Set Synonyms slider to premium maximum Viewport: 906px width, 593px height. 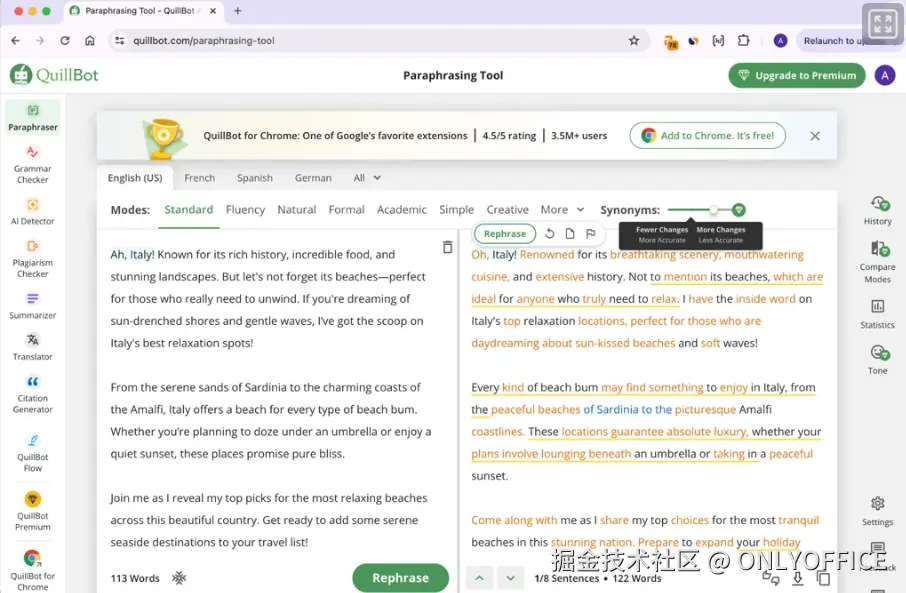(x=738, y=210)
